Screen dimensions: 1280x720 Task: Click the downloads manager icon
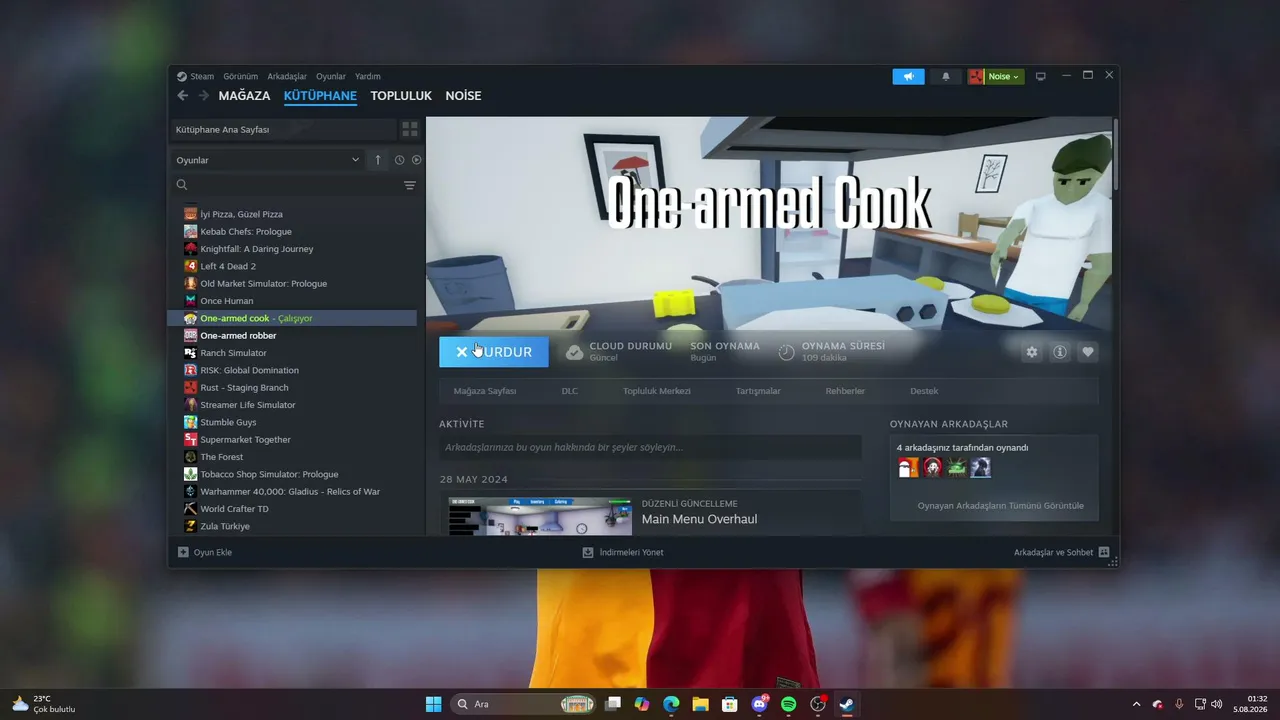(x=588, y=552)
